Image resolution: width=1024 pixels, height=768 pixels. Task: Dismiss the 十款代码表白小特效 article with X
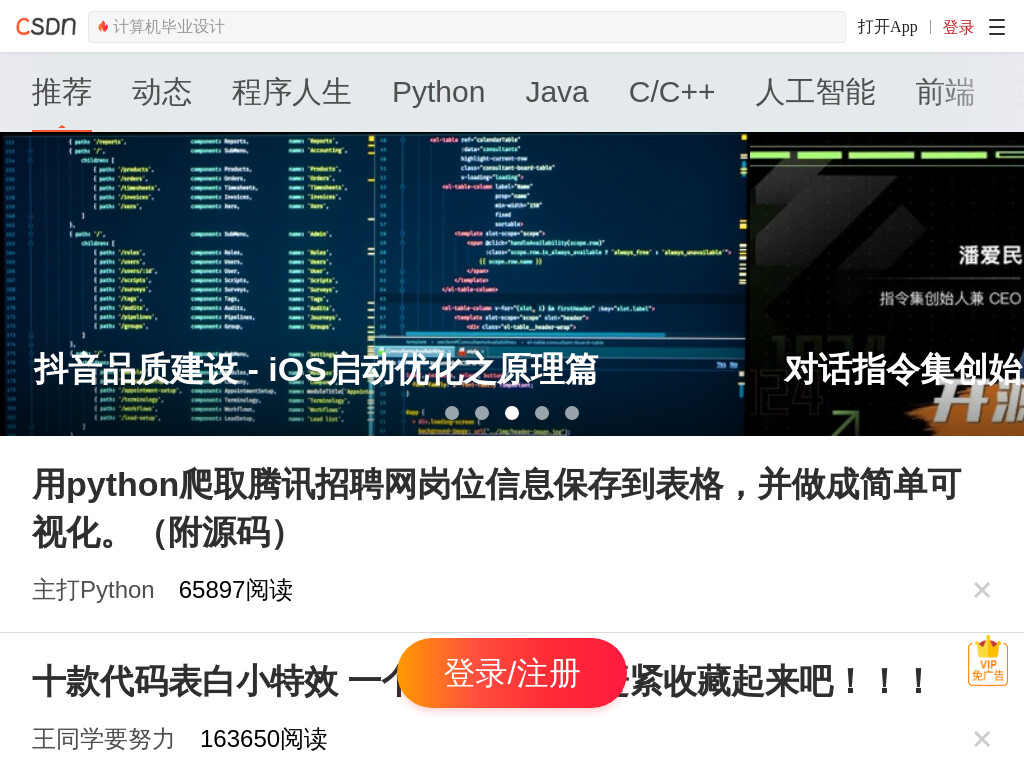point(982,739)
